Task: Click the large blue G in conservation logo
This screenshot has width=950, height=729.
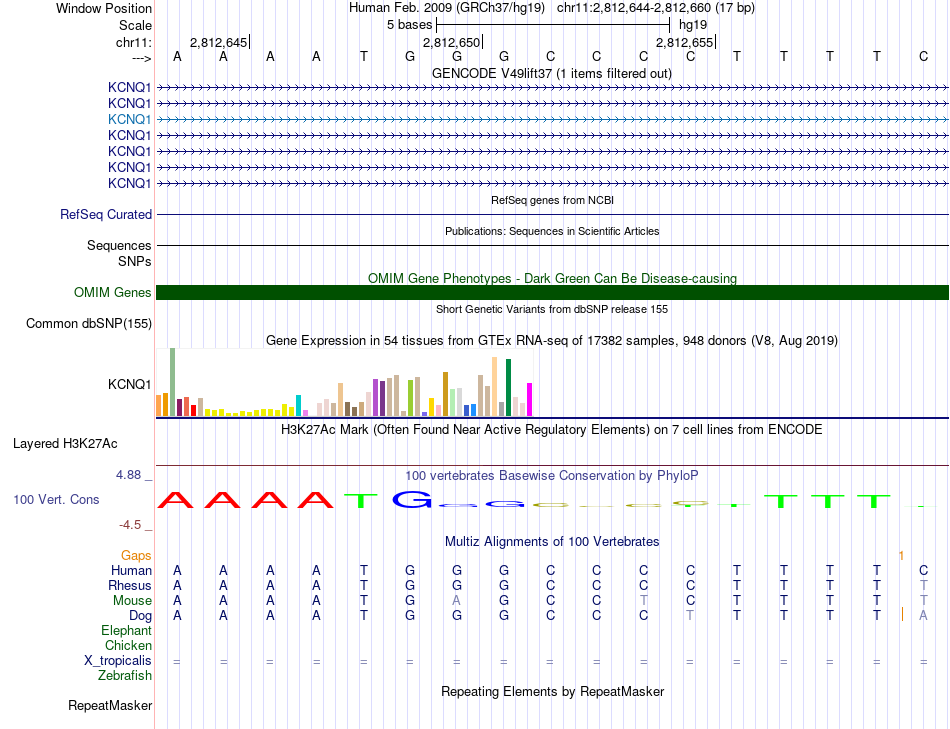Action: point(412,499)
